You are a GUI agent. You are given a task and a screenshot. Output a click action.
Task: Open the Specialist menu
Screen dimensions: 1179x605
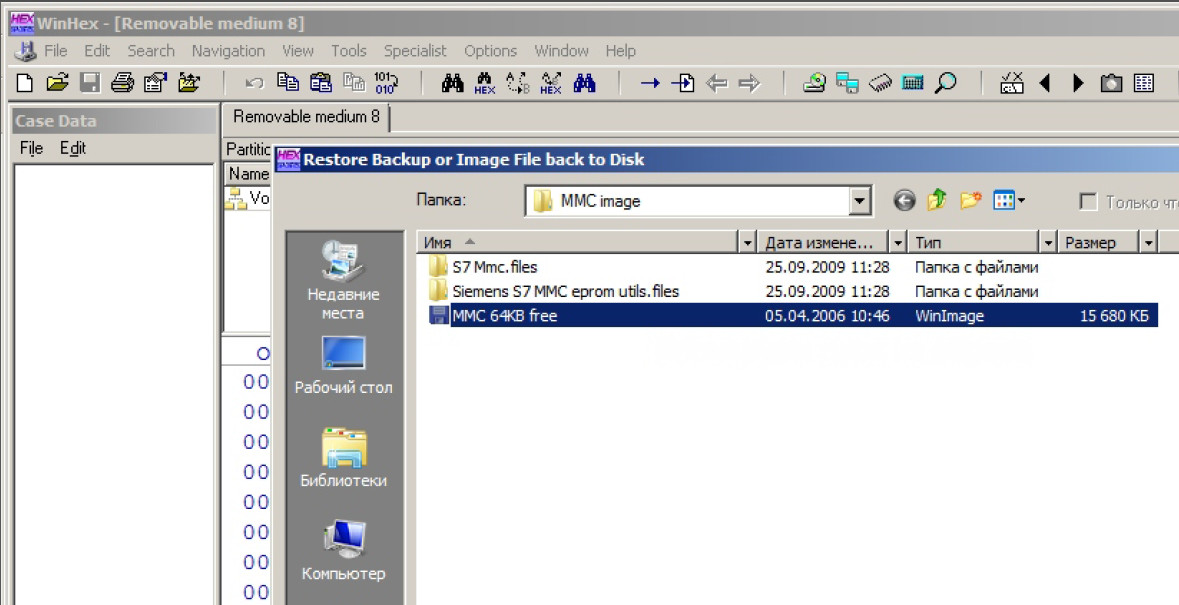[415, 51]
